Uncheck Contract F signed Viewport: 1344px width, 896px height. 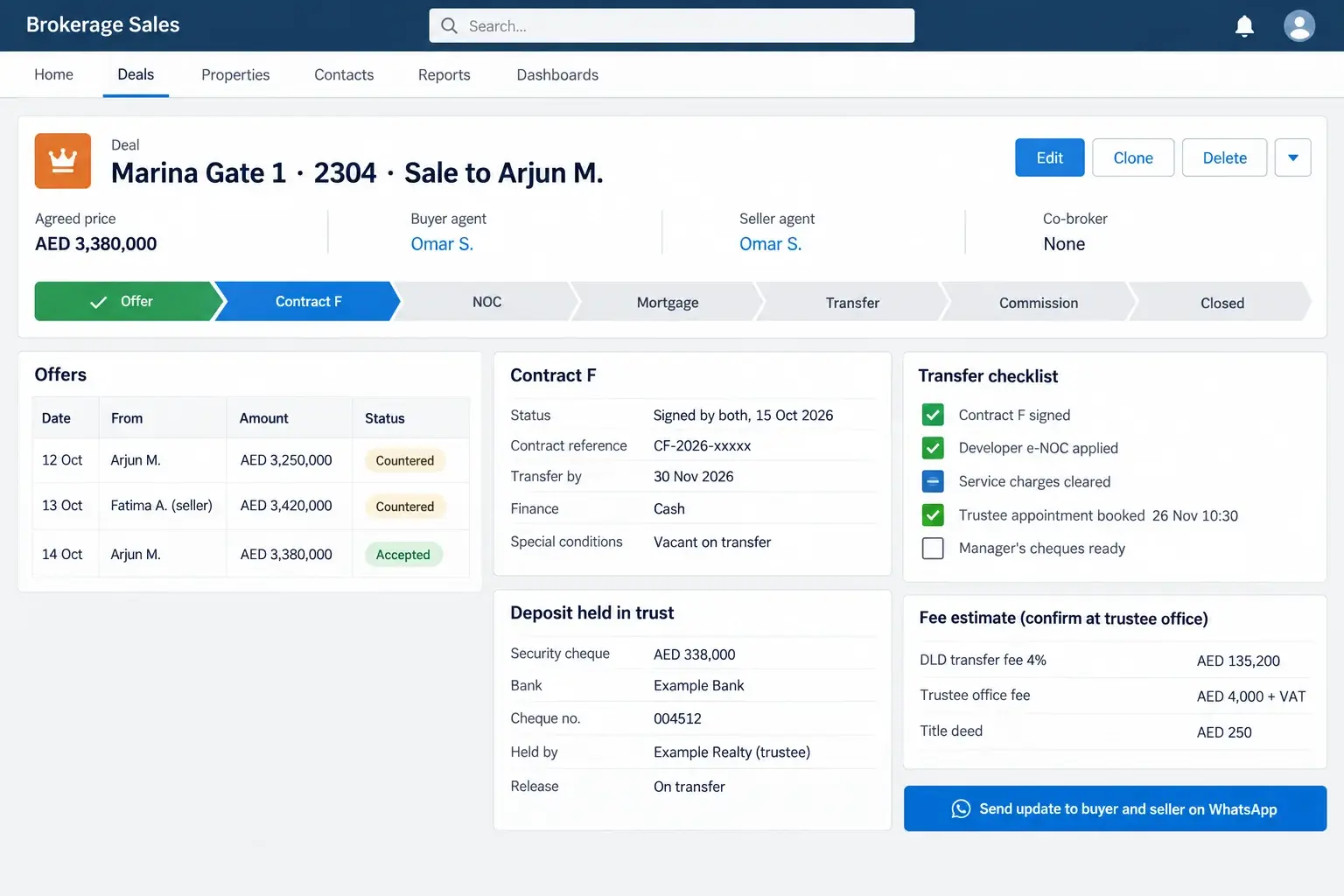point(933,415)
